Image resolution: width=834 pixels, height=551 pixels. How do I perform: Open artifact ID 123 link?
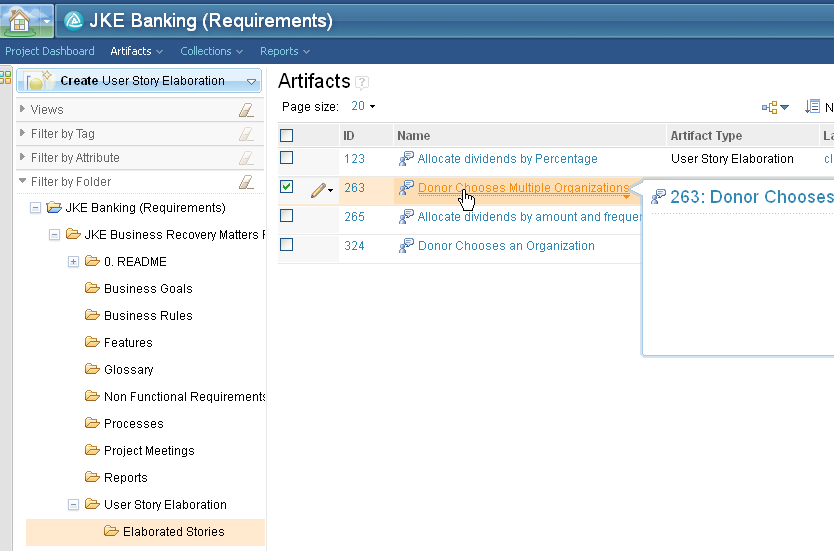click(x=354, y=158)
